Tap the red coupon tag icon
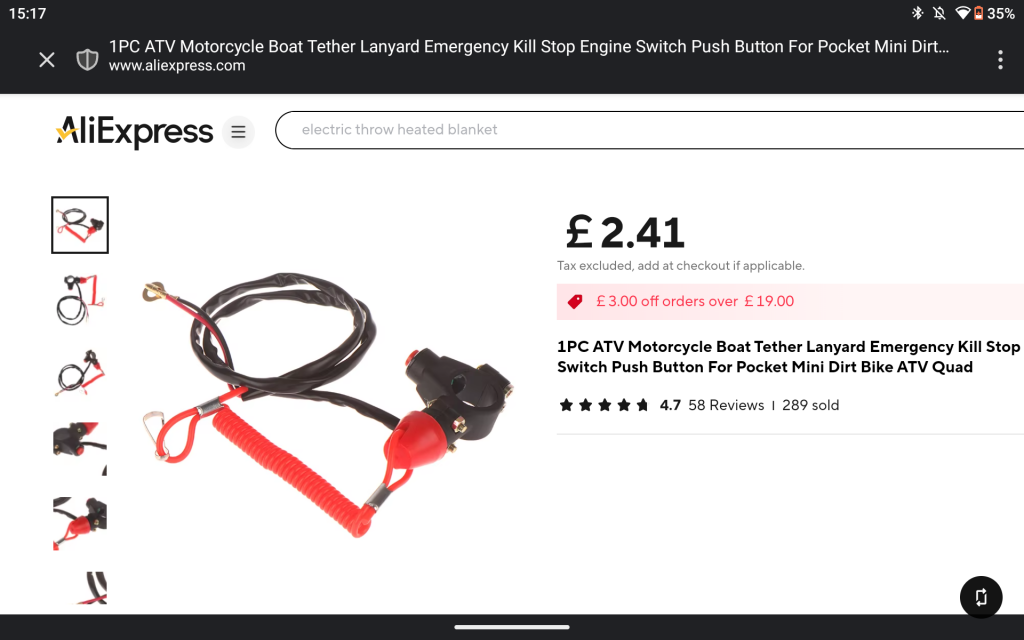The height and width of the screenshot is (640, 1024). click(x=575, y=302)
